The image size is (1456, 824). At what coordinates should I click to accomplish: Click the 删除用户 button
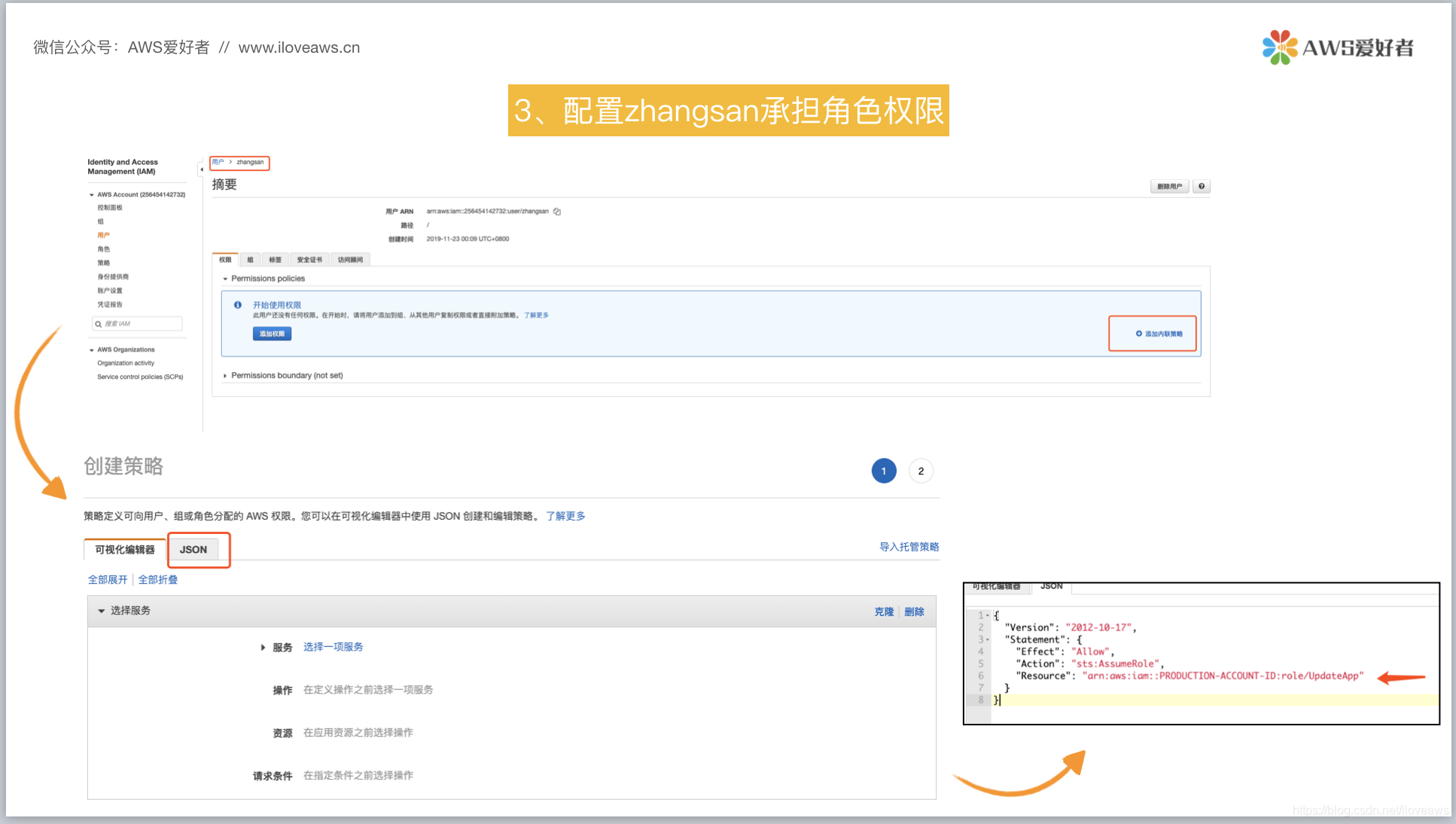point(1169,187)
